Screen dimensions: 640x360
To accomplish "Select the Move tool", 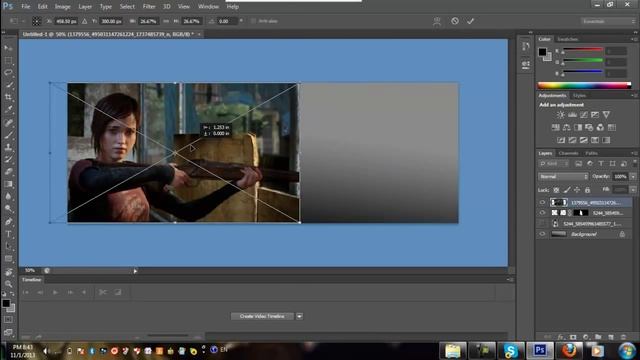I will point(8,48).
